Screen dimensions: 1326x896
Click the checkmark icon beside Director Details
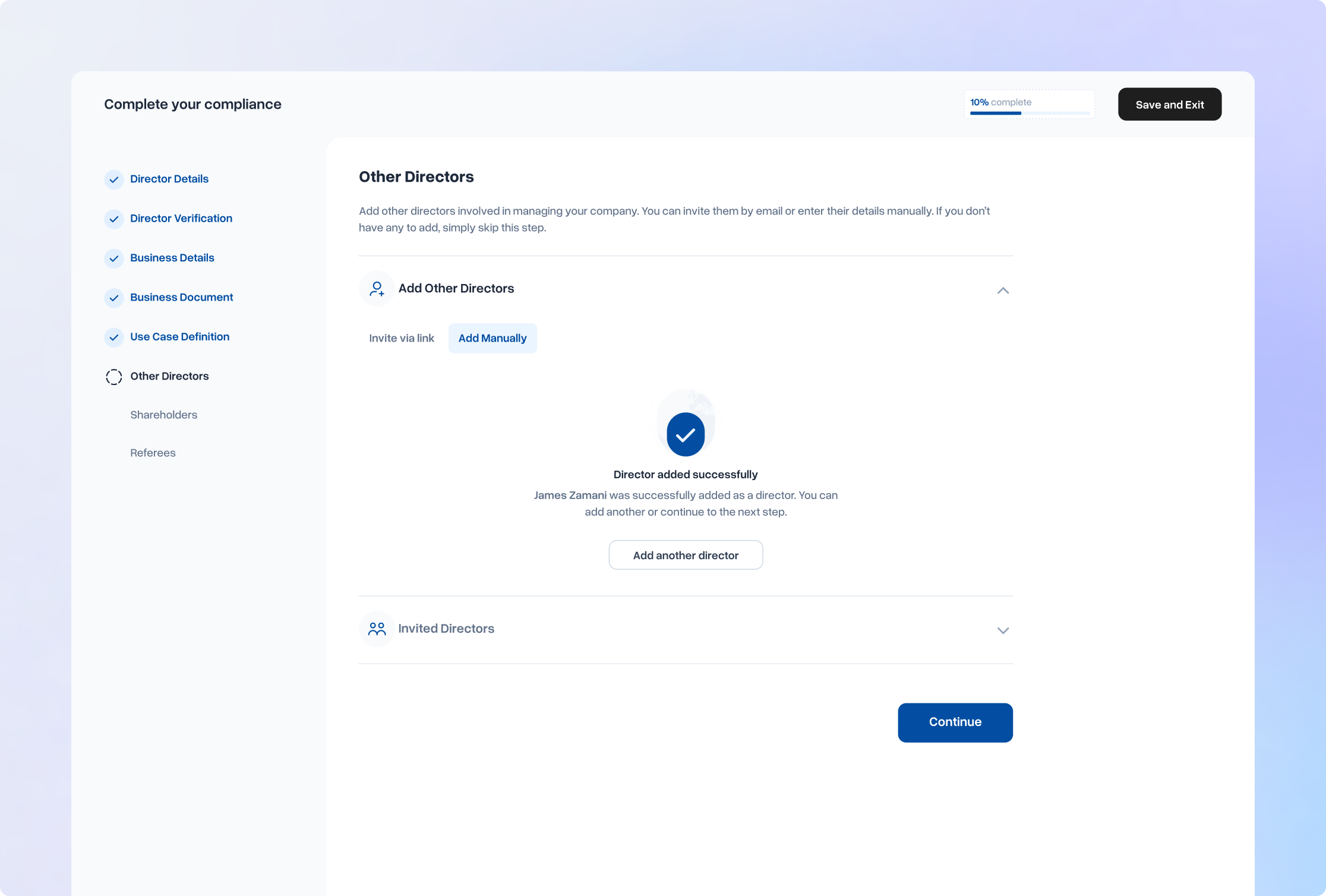[x=113, y=179]
